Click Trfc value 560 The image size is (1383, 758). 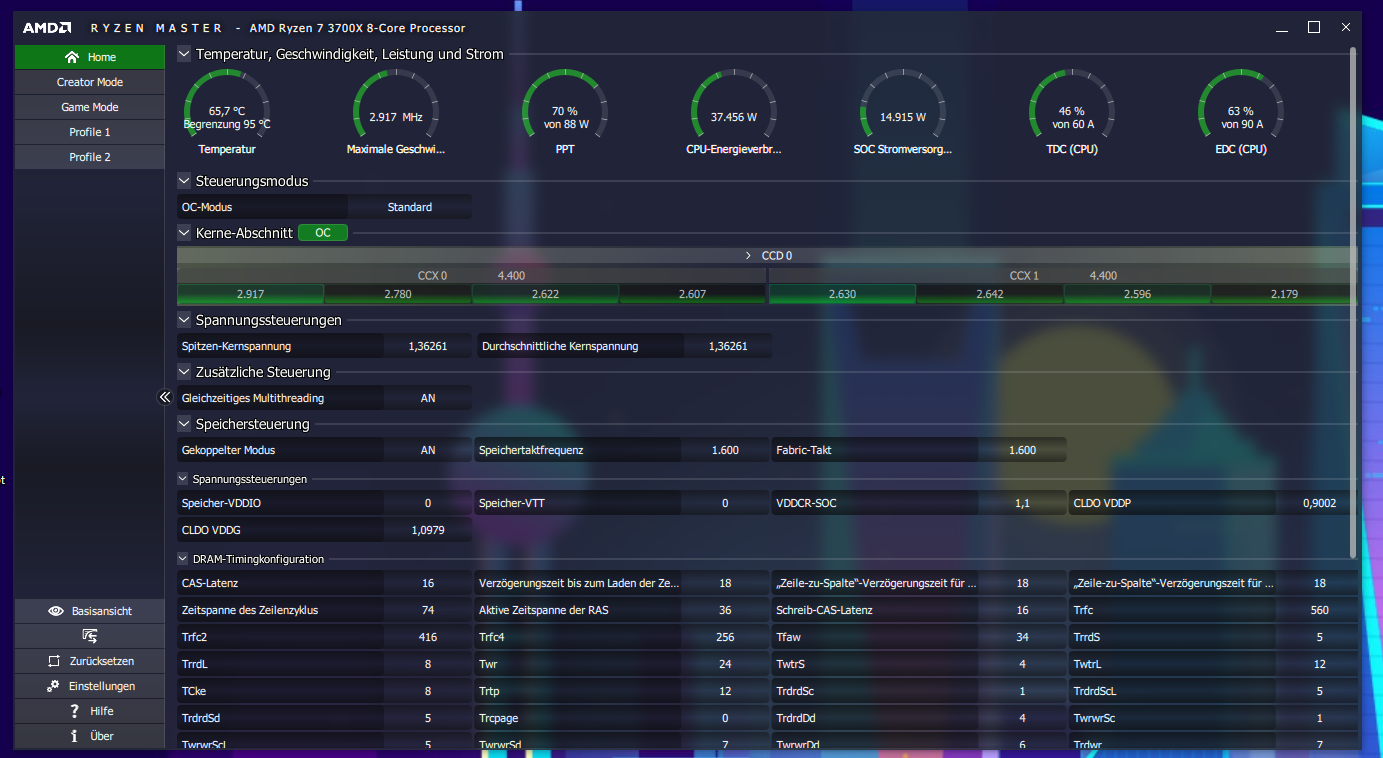[x=1319, y=610]
